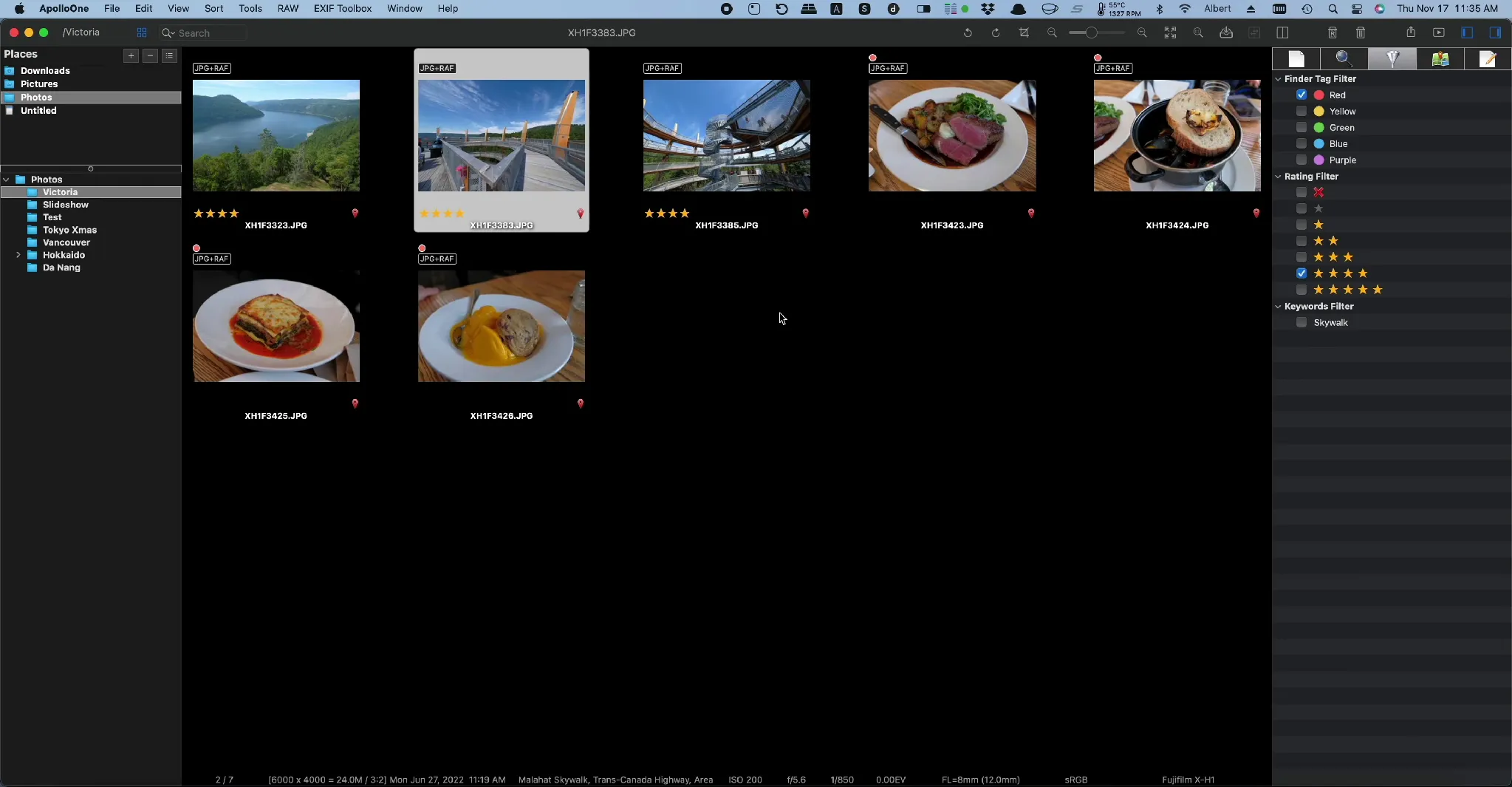The width and height of the screenshot is (1512, 787).
Task: Select the XH1F3425.JPG lasagna thumbnail
Action: coord(276,327)
